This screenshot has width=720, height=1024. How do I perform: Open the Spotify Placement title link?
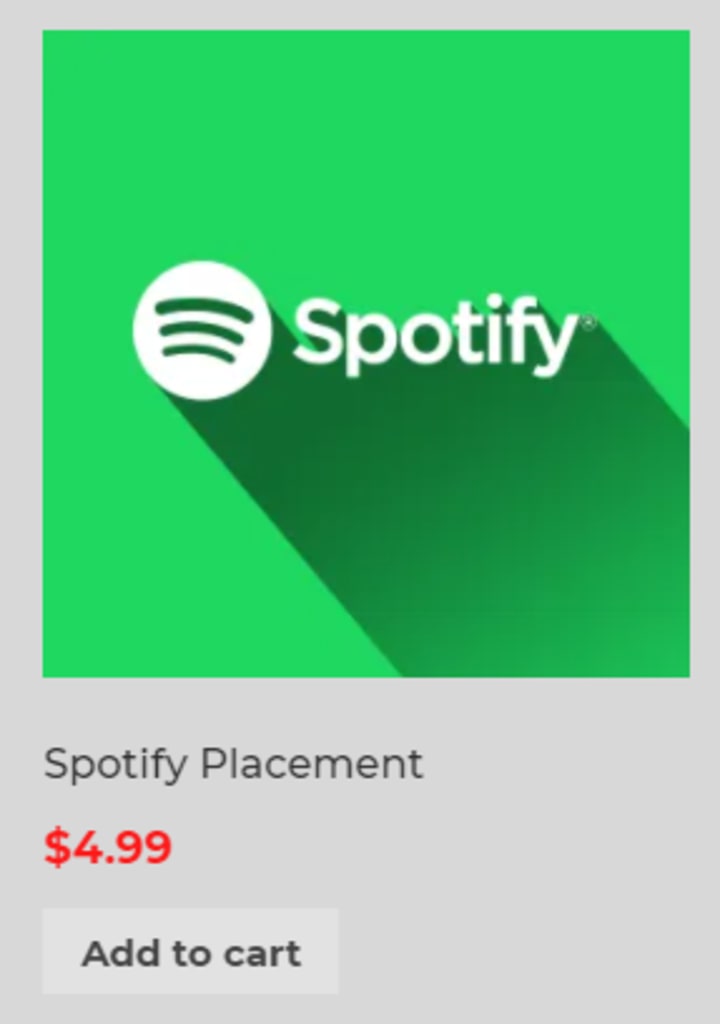point(233,765)
